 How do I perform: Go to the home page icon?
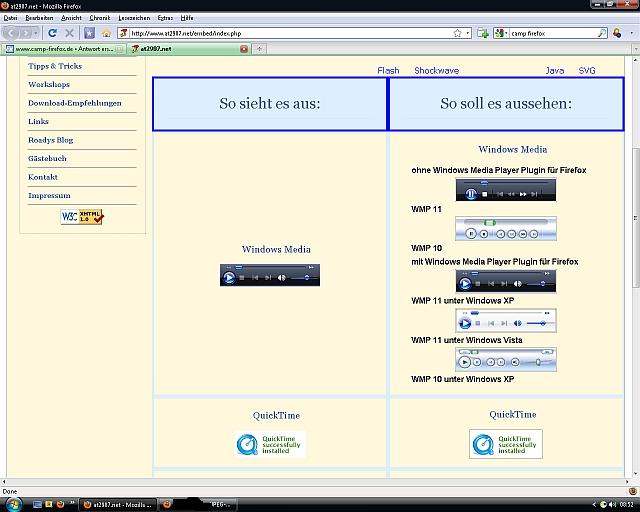click(x=107, y=33)
